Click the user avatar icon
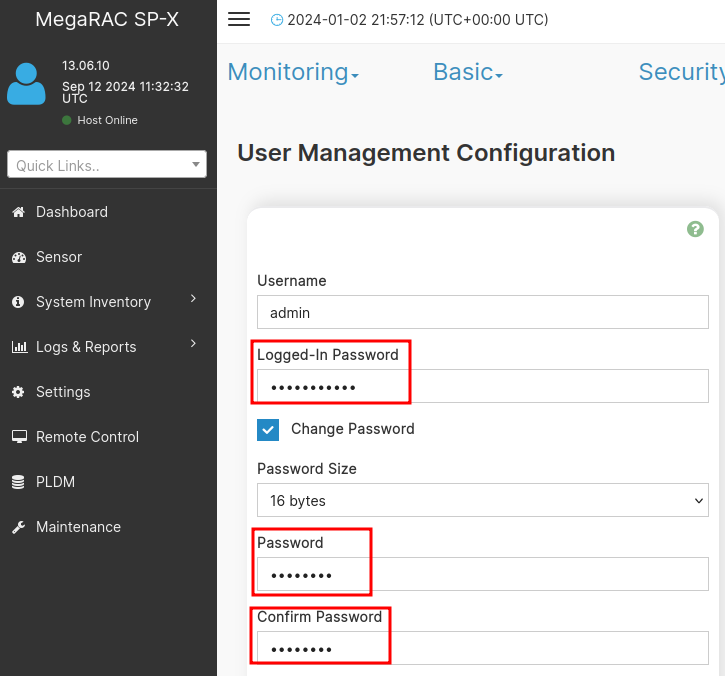725x676 pixels. click(x=26, y=84)
